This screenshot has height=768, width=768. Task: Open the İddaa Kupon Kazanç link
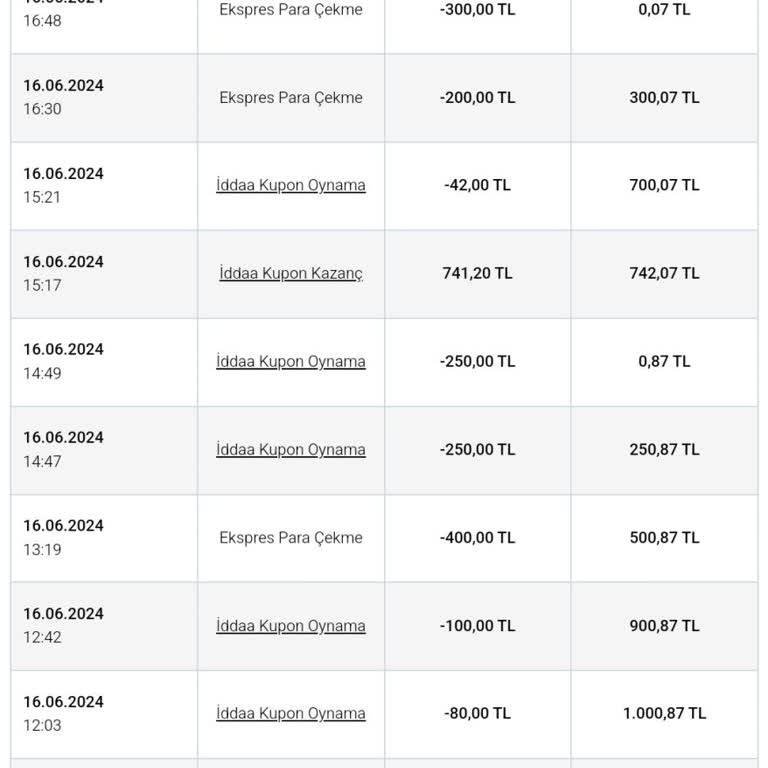[291, 273]
